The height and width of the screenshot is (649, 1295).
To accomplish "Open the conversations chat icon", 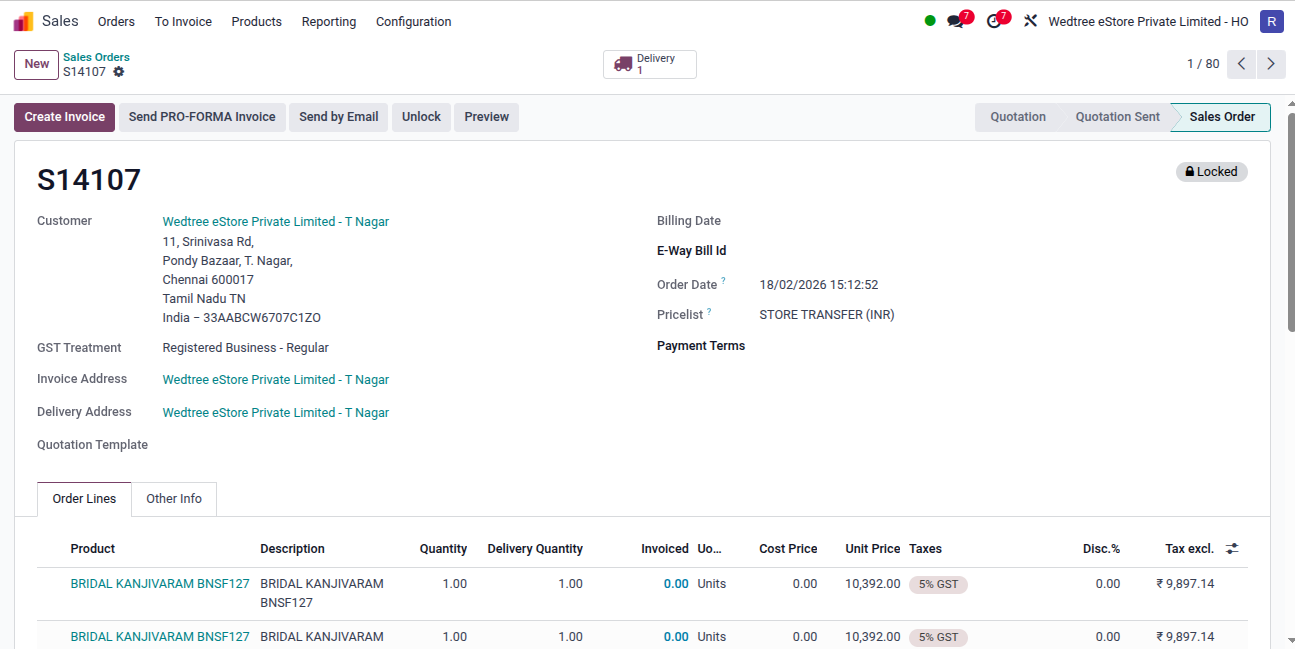I will pyautogui.click(x=956, y=21).
